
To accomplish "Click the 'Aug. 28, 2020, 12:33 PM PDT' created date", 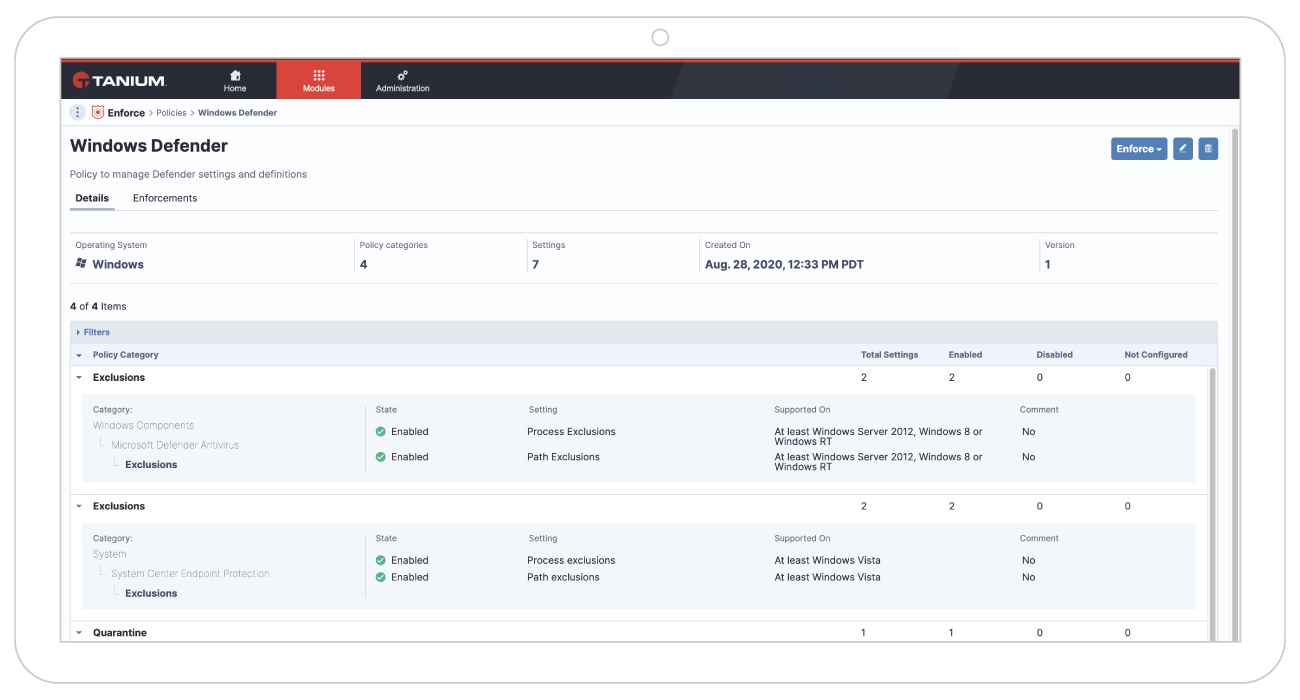I will pos(784,265).
